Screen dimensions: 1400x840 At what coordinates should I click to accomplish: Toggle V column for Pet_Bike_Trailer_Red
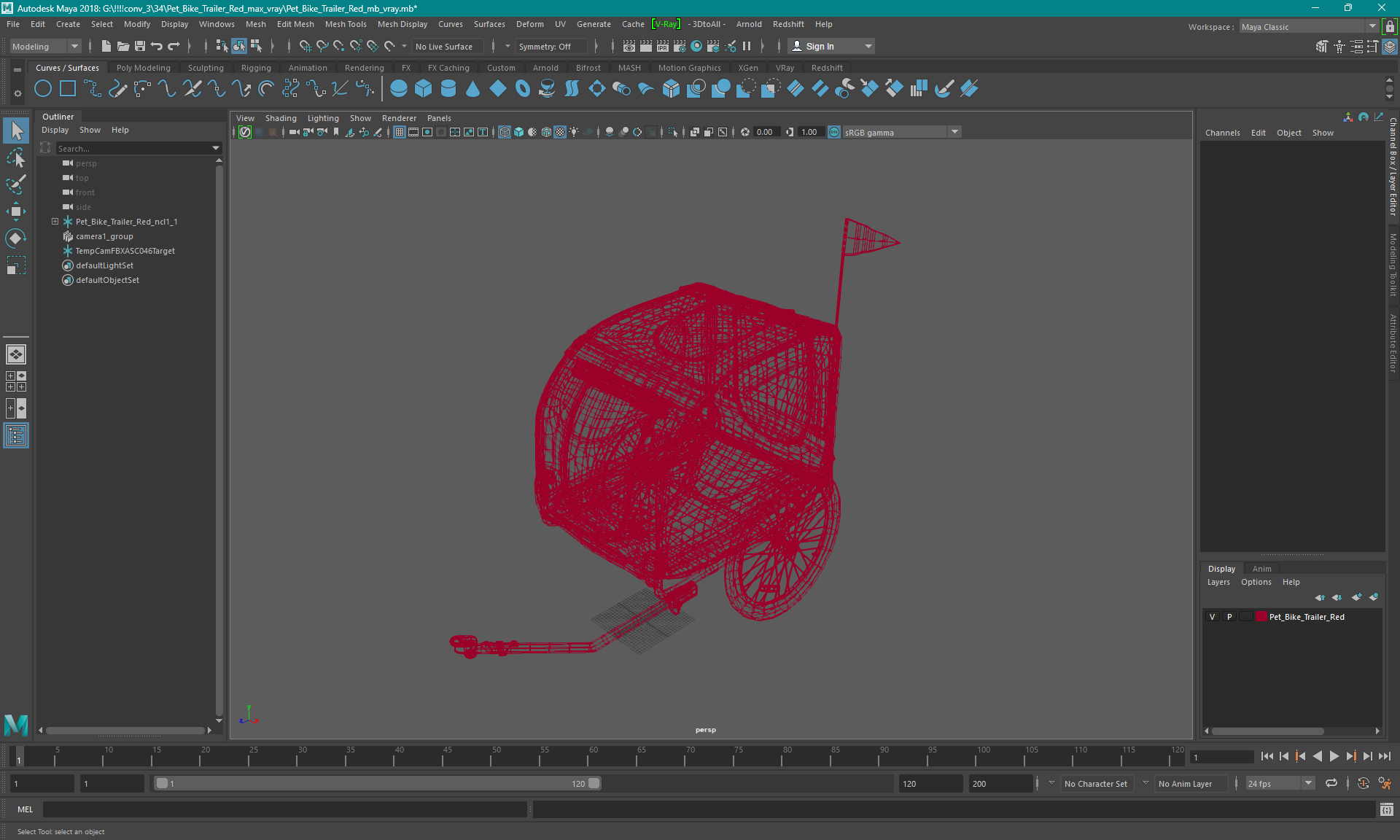tap(1213, 617)
